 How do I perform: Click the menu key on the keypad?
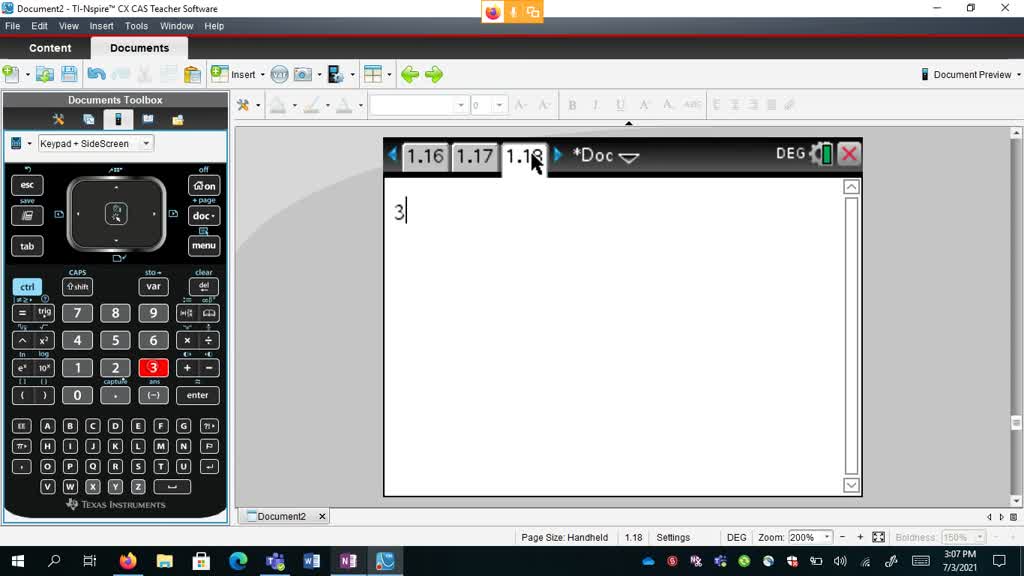click(204, 246)
